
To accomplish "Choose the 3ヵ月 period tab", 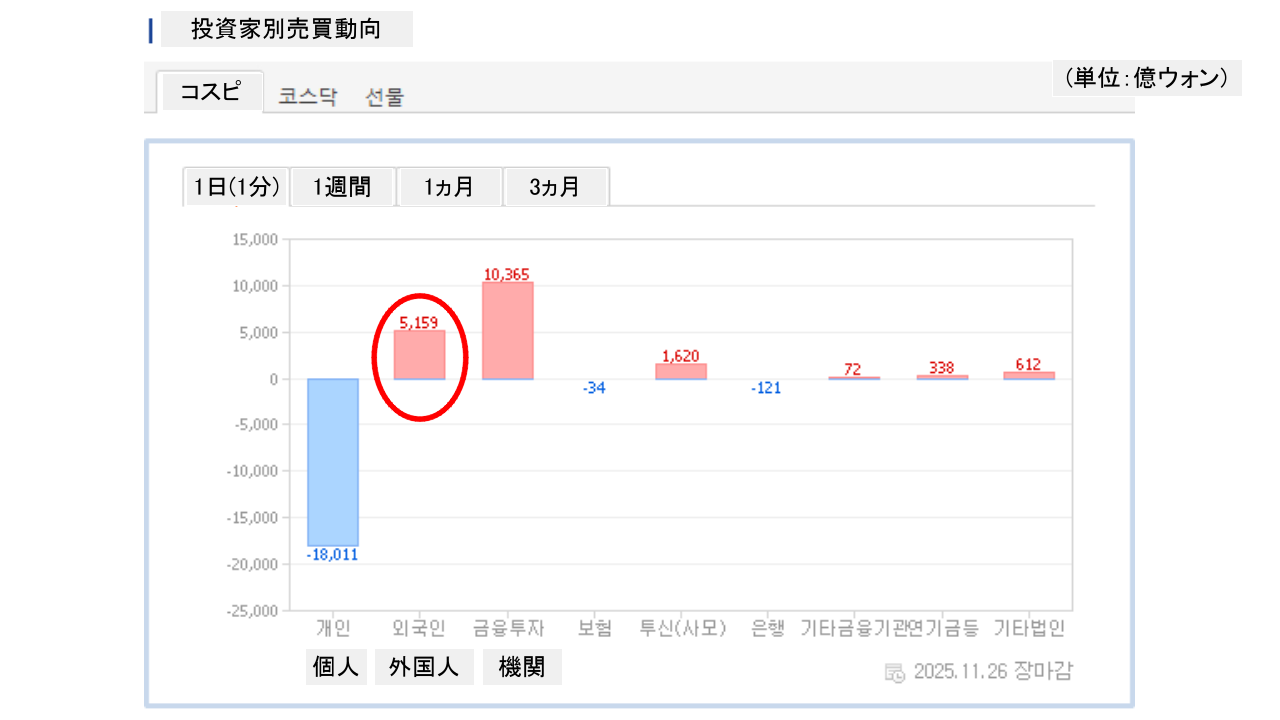I will (555, 187).
